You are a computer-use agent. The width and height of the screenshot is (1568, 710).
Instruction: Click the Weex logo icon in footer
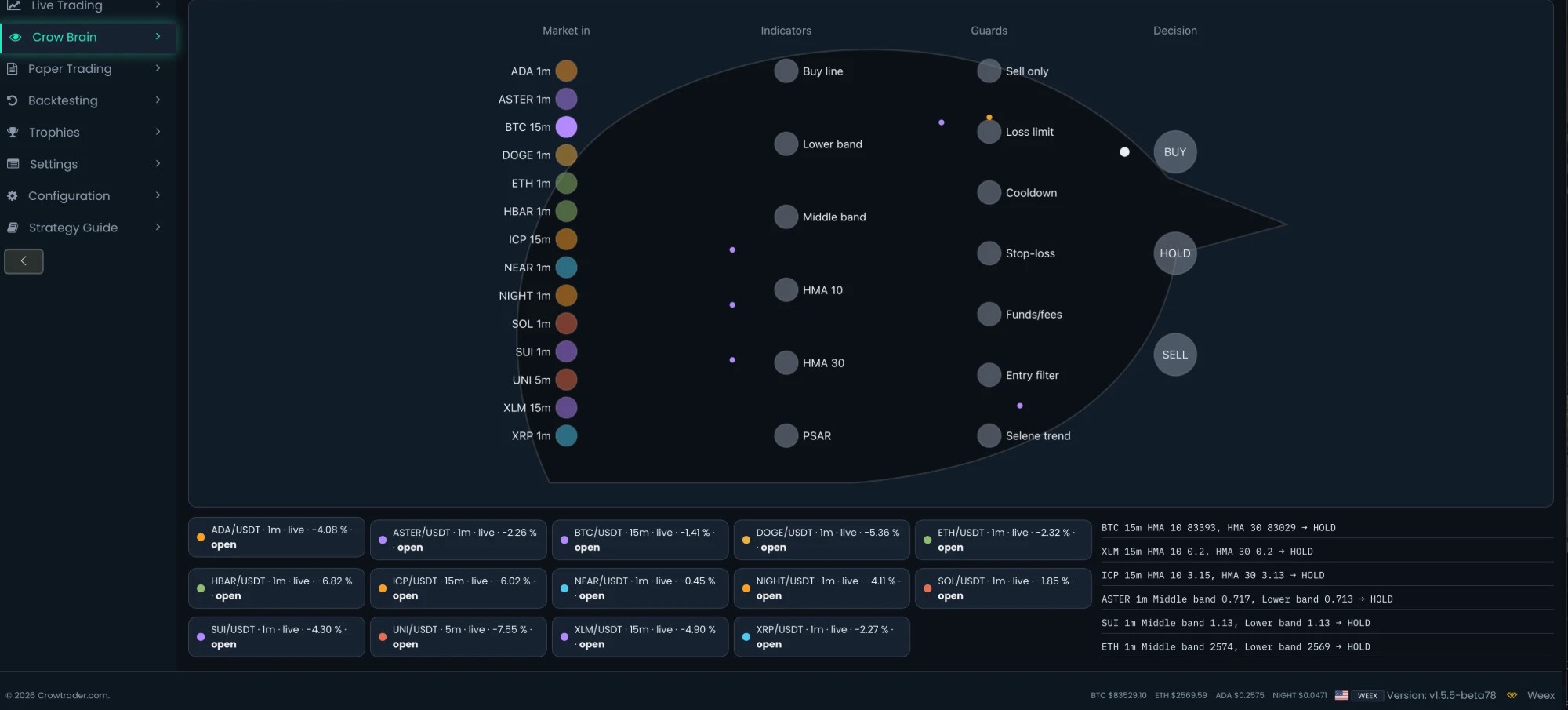[x=1512, y=696]
